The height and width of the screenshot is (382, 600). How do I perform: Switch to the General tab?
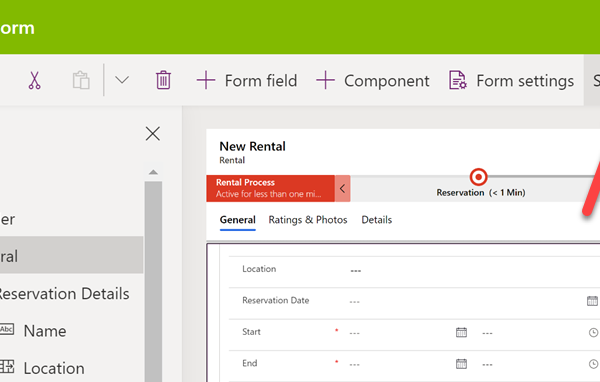(x=238, y=220)
